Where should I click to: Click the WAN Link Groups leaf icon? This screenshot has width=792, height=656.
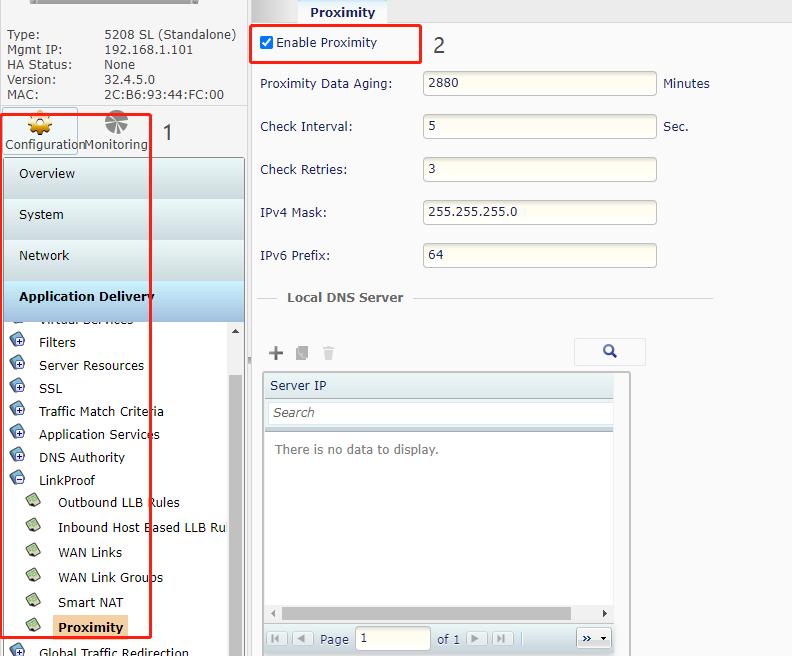(33, 575)
